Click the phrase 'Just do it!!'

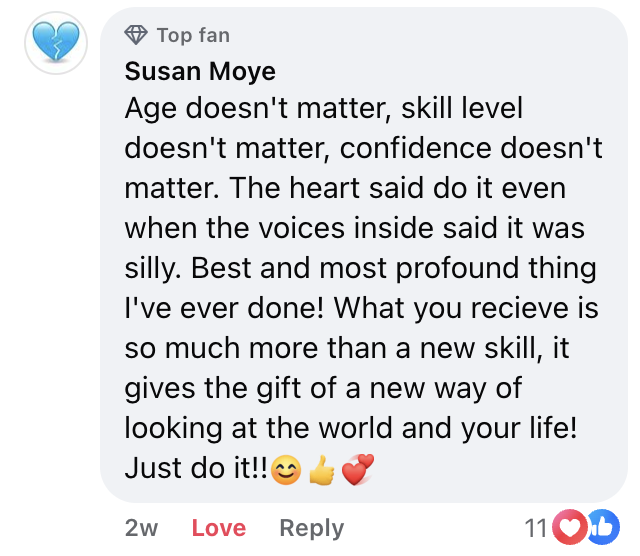pos(196,468)
